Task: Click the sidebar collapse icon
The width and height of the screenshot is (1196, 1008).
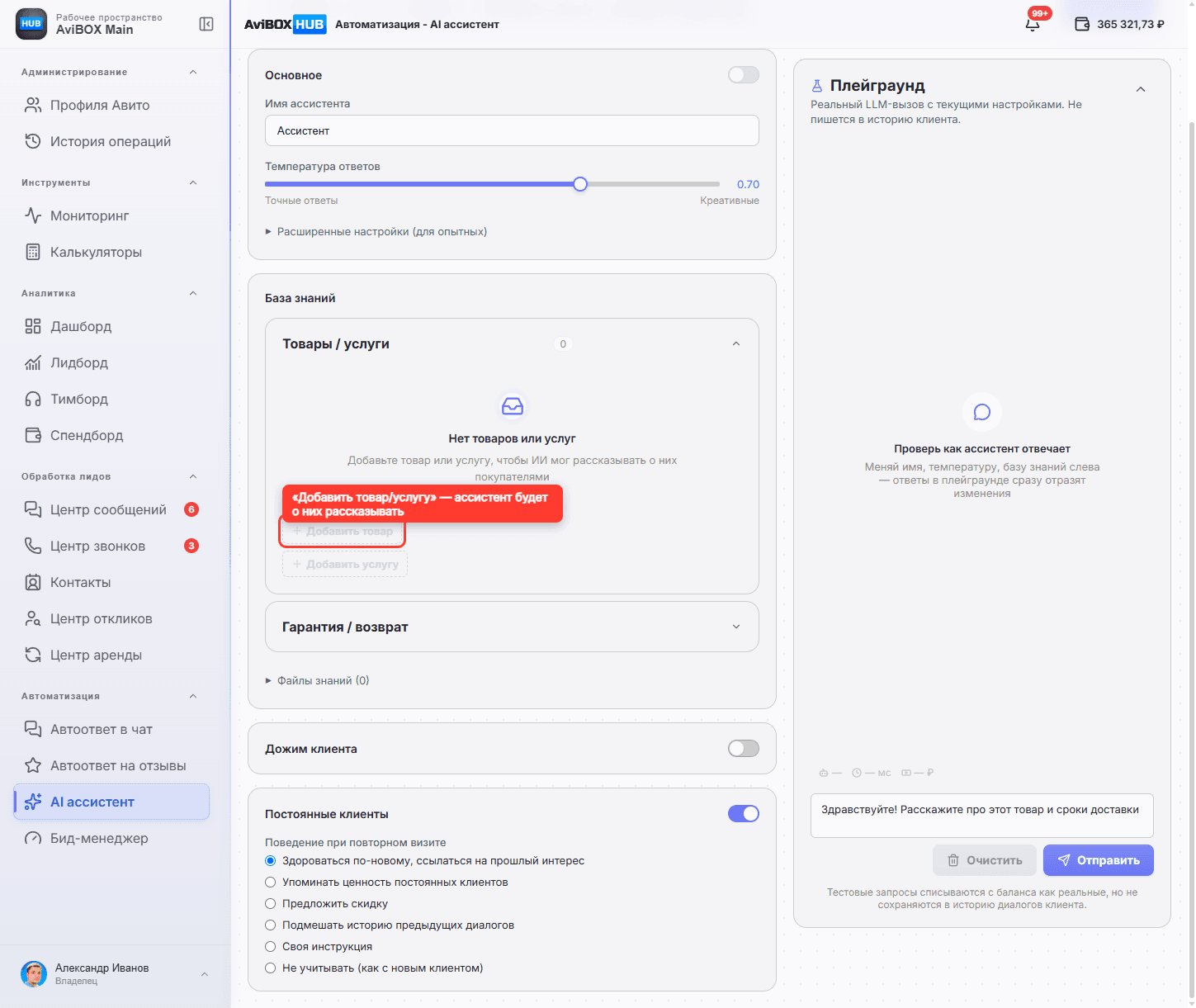Action: [206, 24]
